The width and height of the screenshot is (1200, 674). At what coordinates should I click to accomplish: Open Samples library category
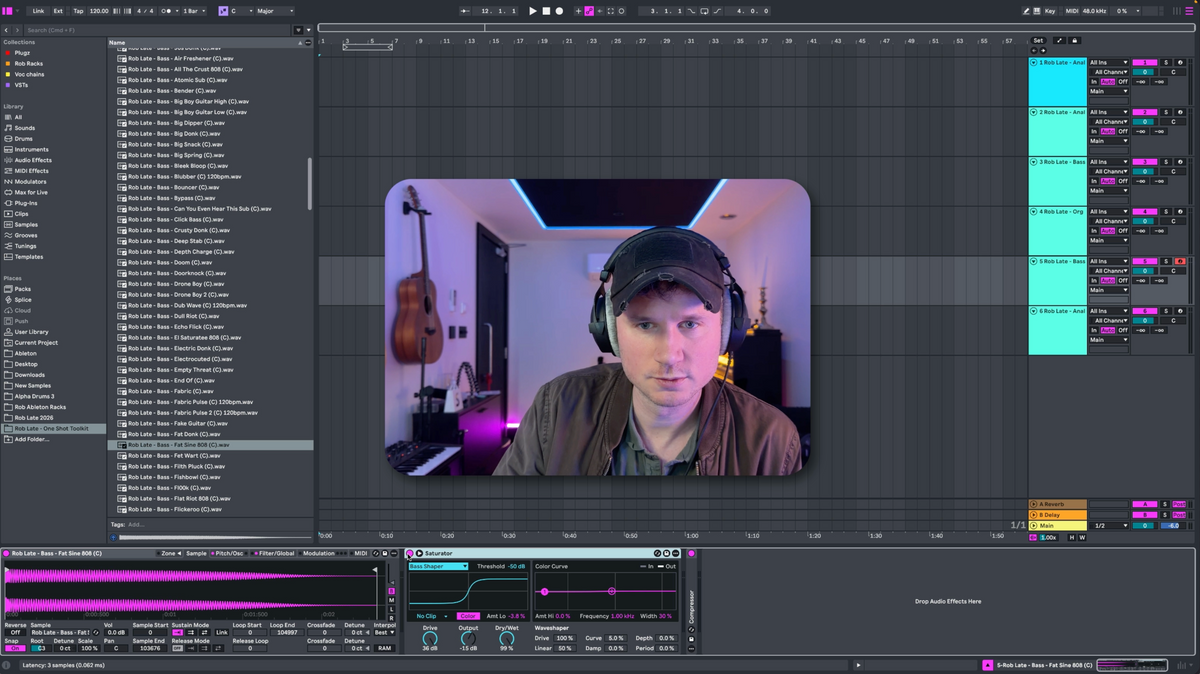(26, 224)
